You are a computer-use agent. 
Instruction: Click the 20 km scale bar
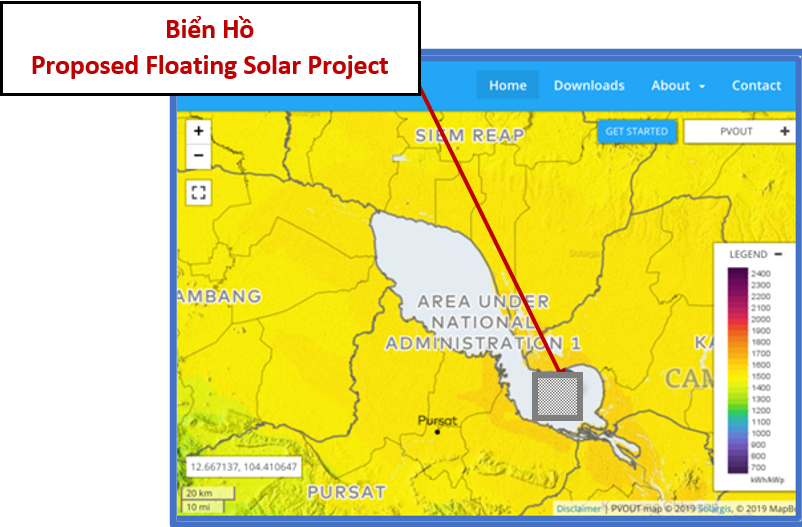tap(207, 492)
